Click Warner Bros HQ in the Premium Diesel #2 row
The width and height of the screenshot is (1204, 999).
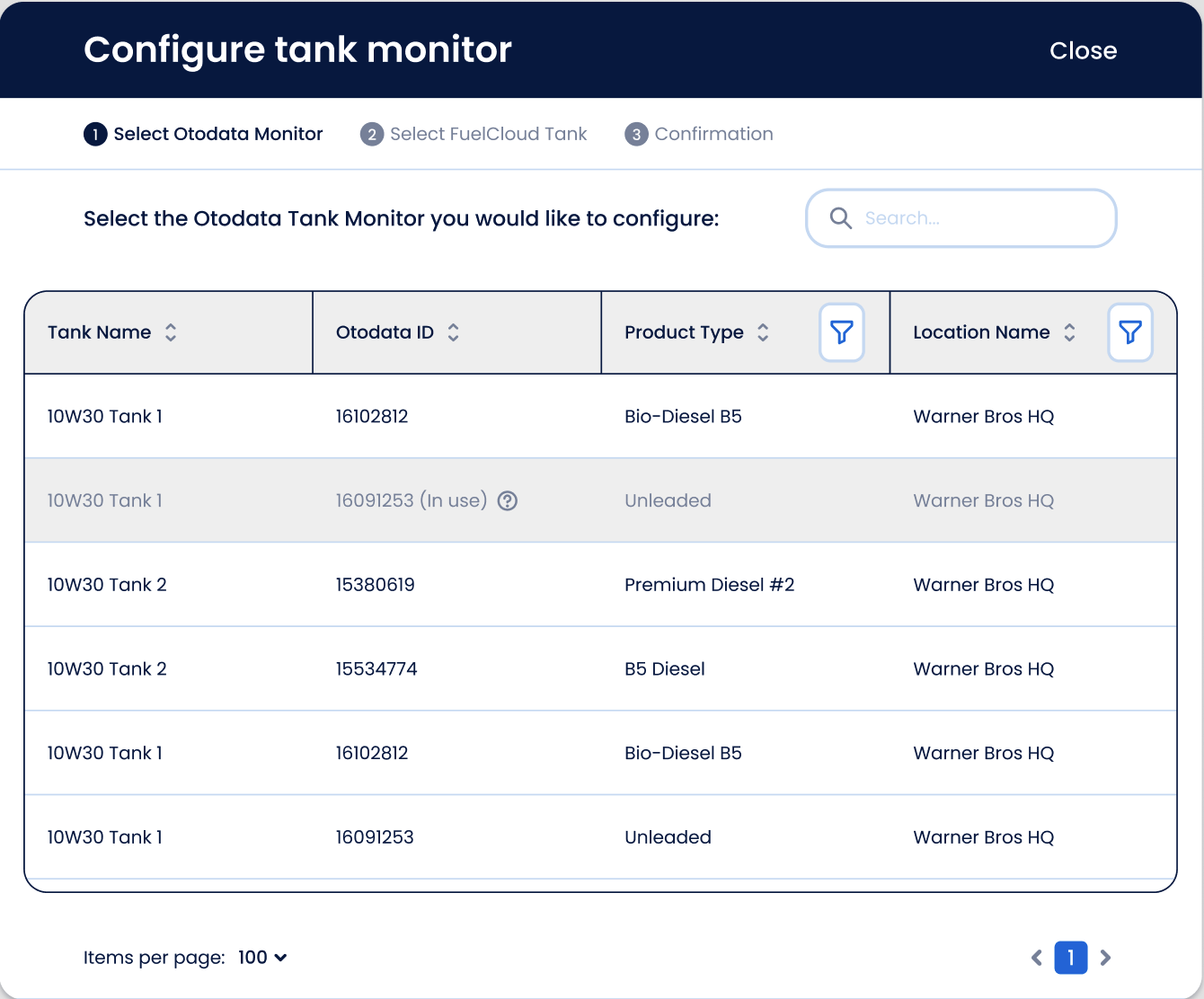coord(984,585)
